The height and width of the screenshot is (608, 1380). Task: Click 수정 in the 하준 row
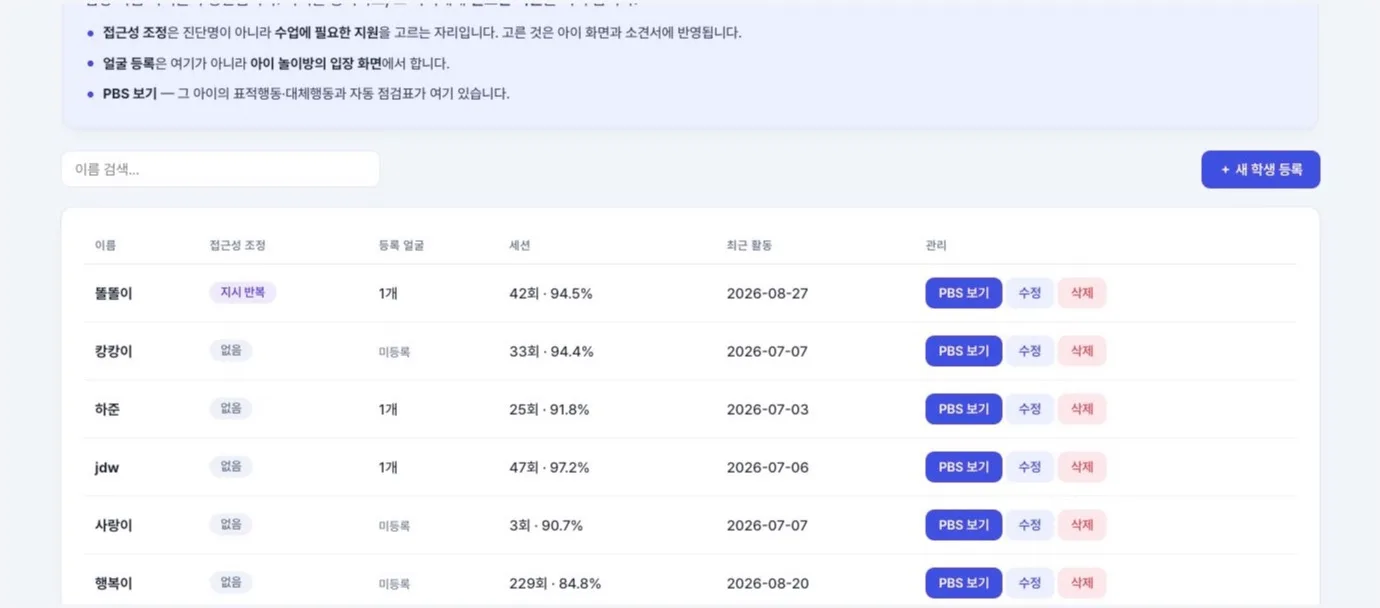(x=1029, y=409)
